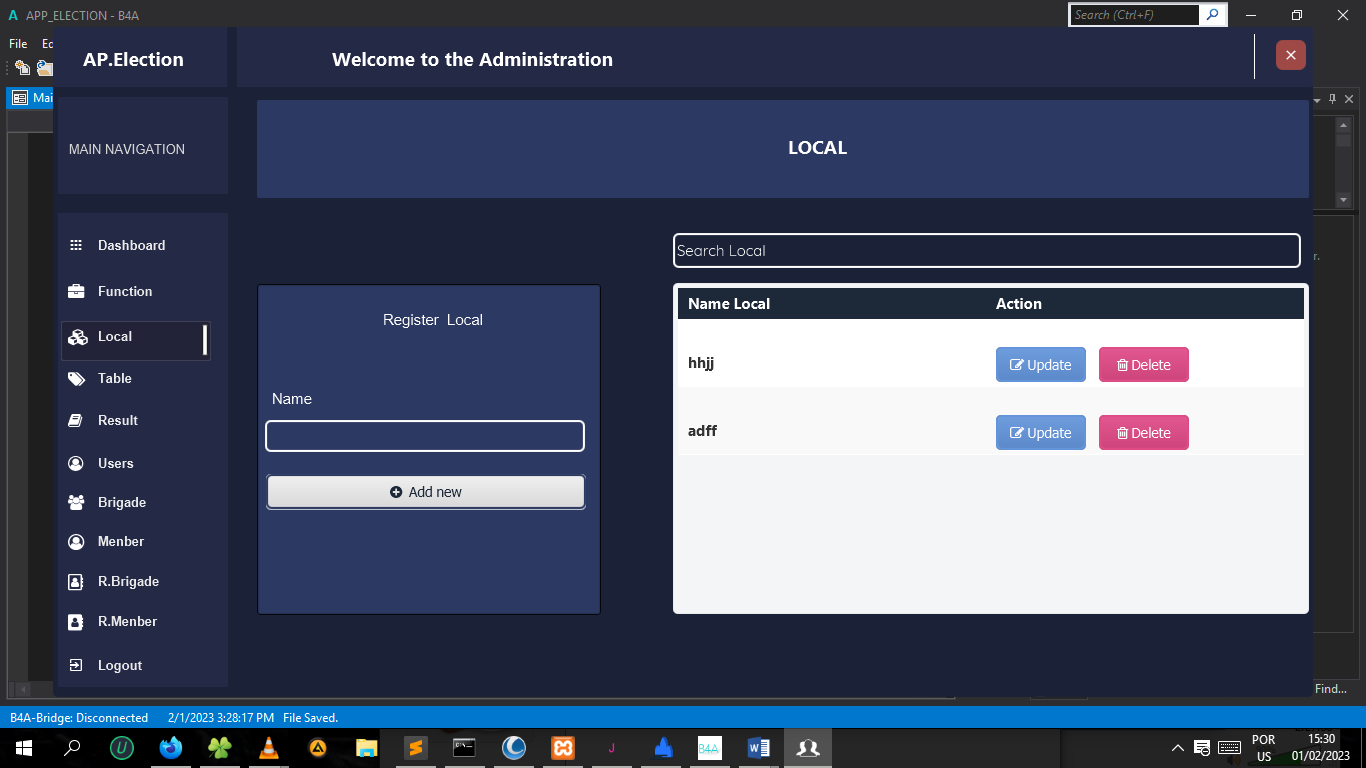Update the adff row
Screen dimensions: 1366x768
(1041, 433)
